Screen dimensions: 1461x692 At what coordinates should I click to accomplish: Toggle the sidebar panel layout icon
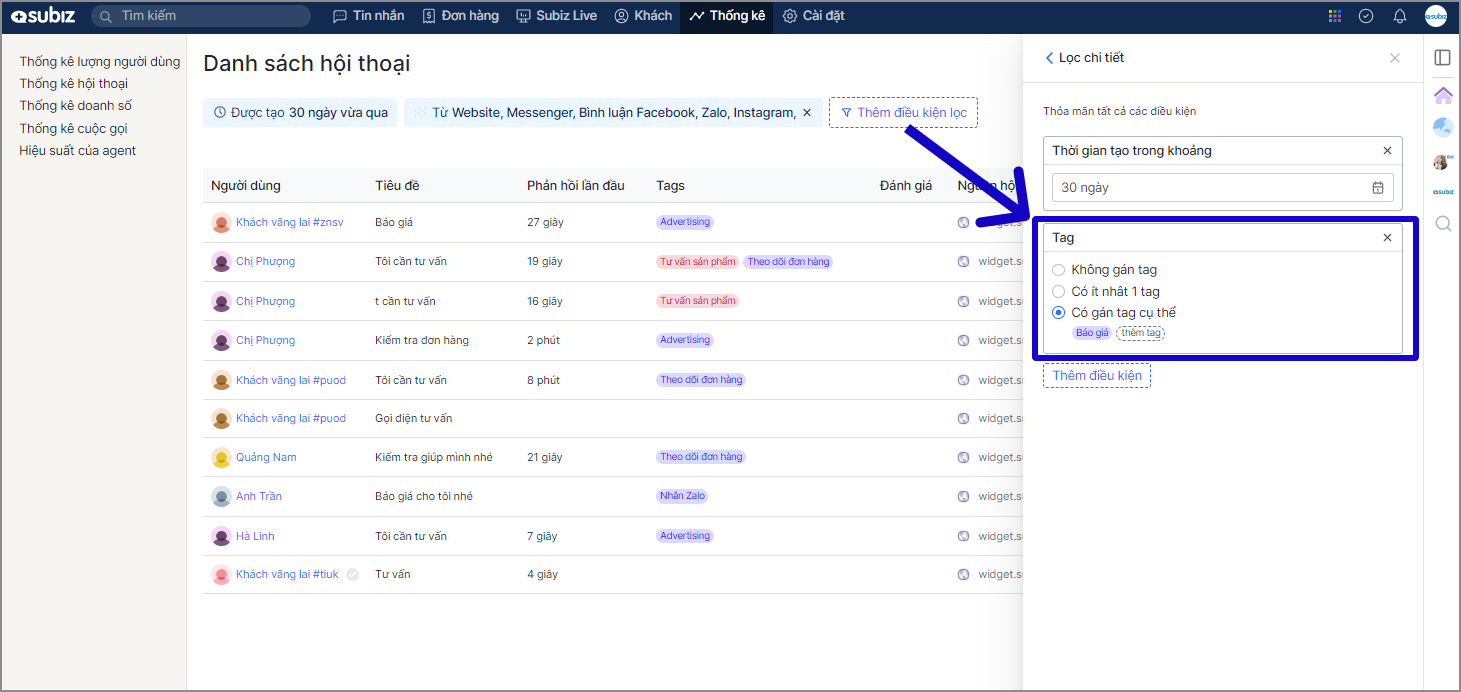pos(1442,58)
